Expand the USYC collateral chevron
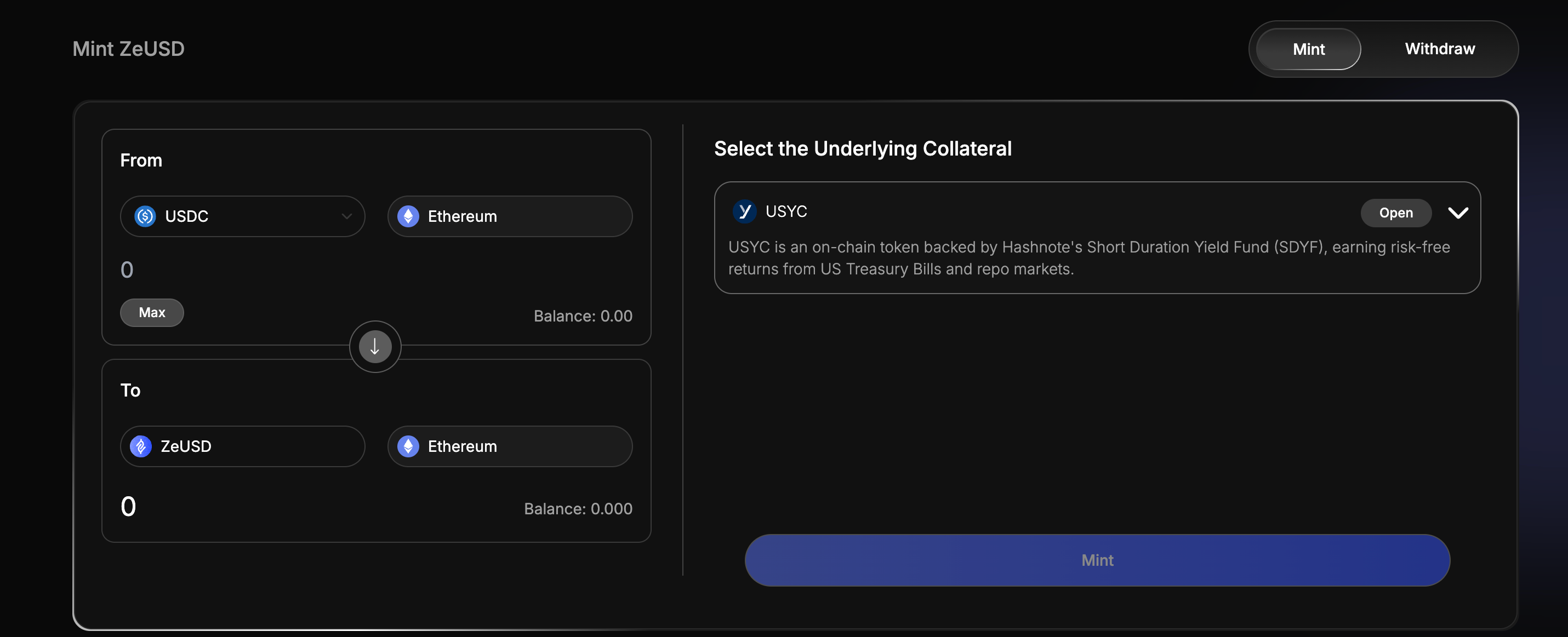The image size is (1568, 637). pyautogui.click(x=1458, y=213)
